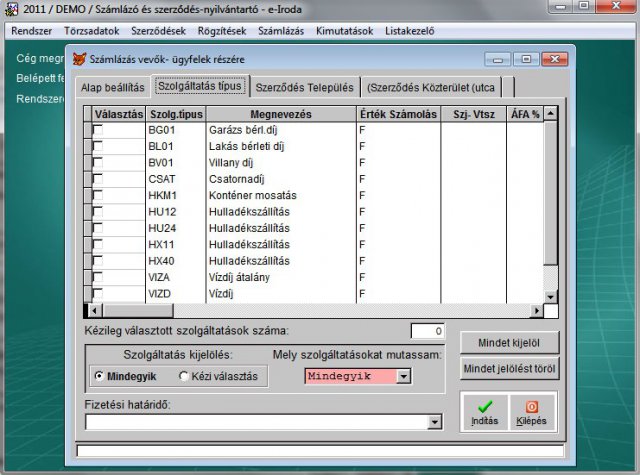Check the box for BG01 Garázs bérl.díj
The image size is (640, 475).
tap(97, 130)
